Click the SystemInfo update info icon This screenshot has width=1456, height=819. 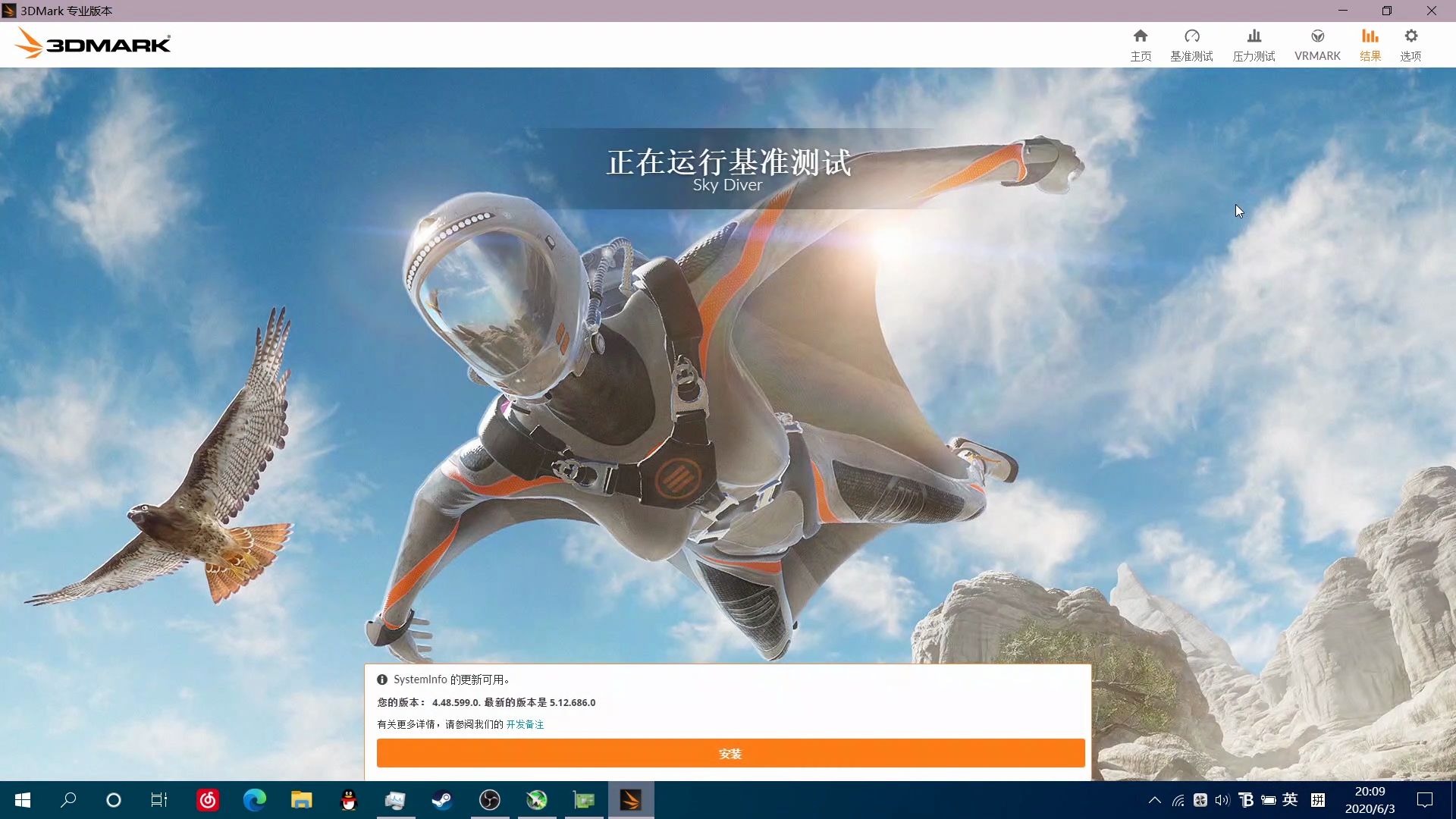pos(382,679)
